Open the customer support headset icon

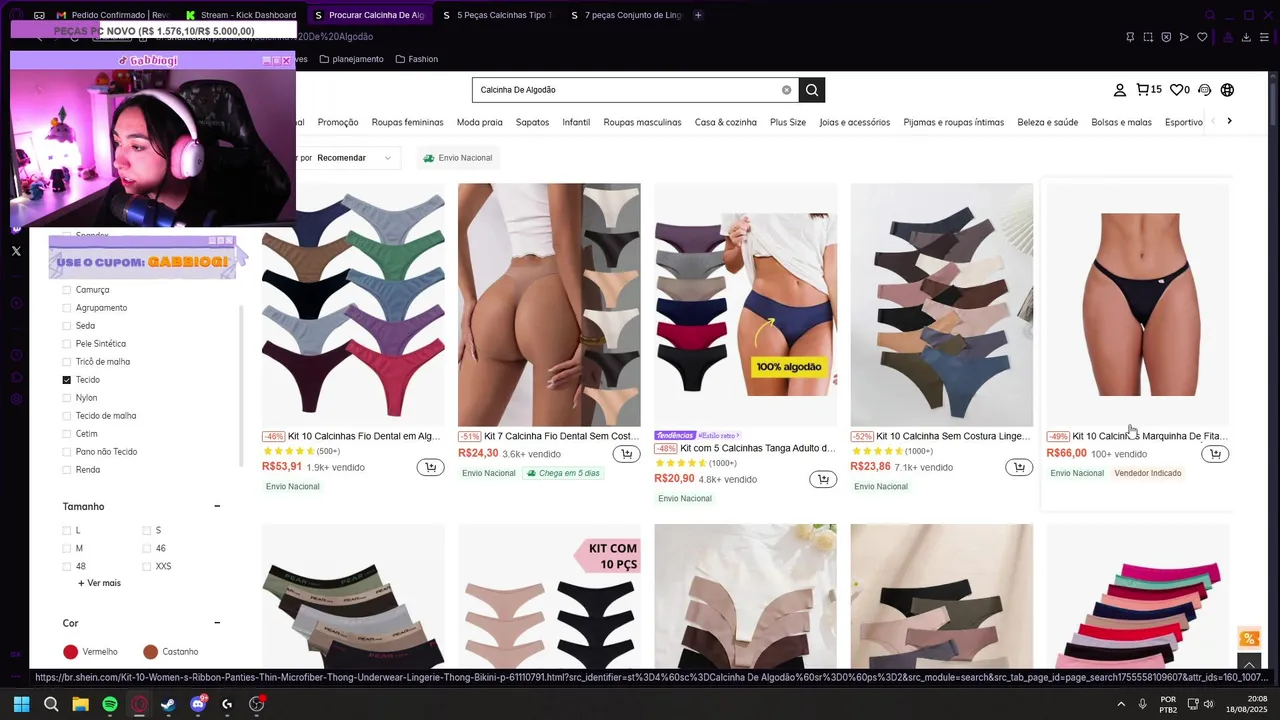pos(1204,90)
